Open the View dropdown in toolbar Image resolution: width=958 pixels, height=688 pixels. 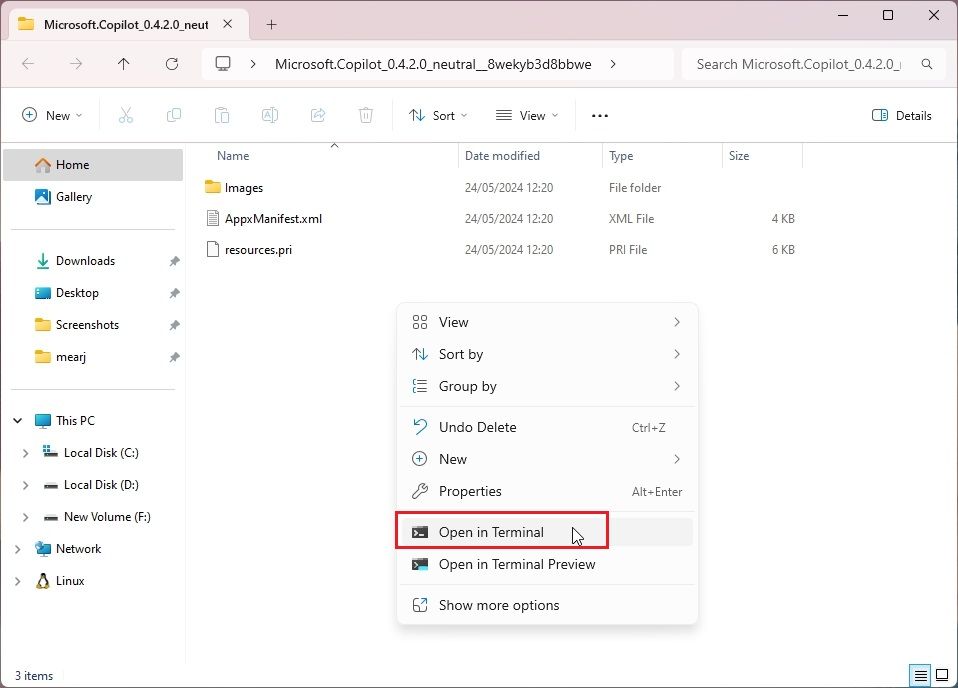tap(527, 115)
